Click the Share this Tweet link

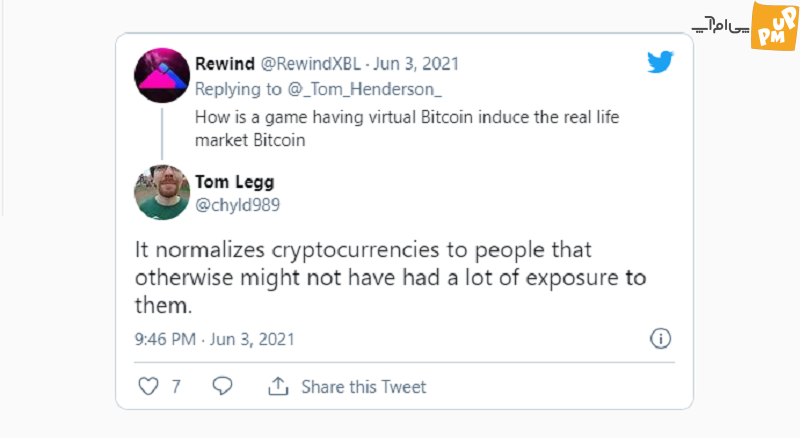click(363, 387)
